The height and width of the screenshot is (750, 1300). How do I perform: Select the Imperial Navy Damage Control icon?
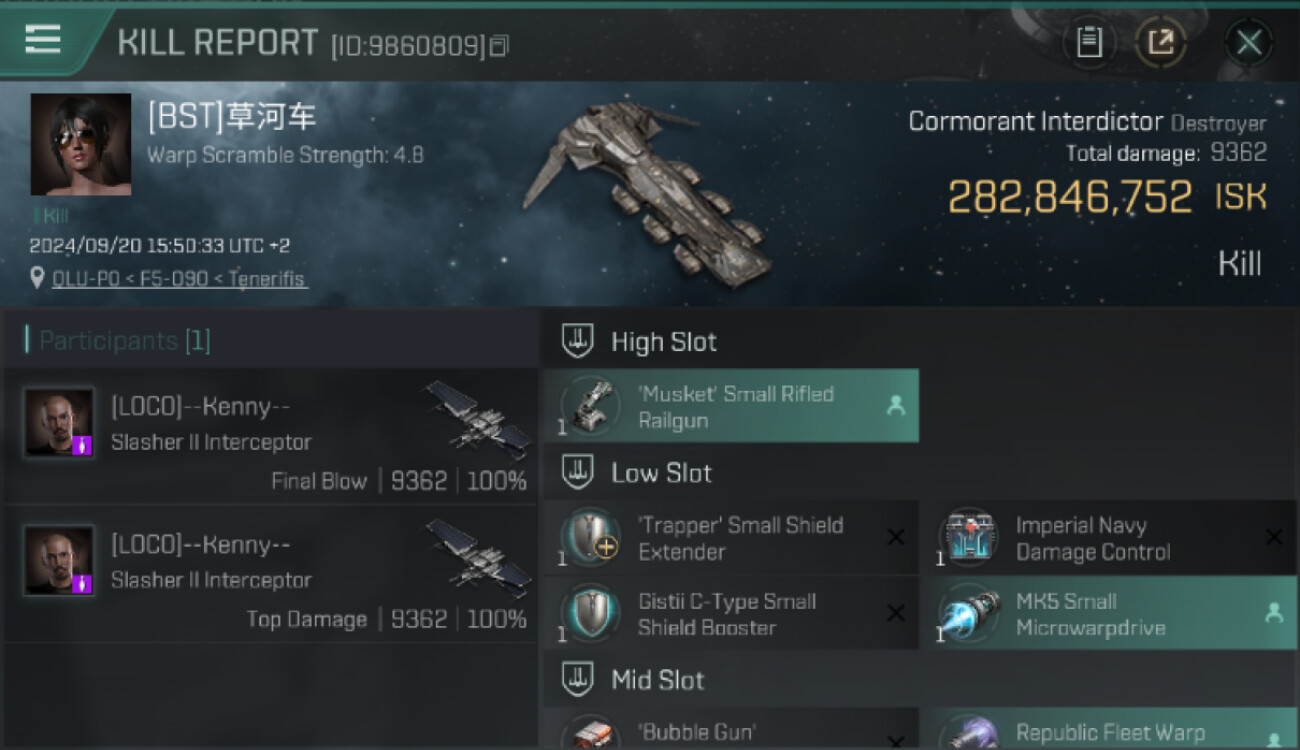coord(969,537)
